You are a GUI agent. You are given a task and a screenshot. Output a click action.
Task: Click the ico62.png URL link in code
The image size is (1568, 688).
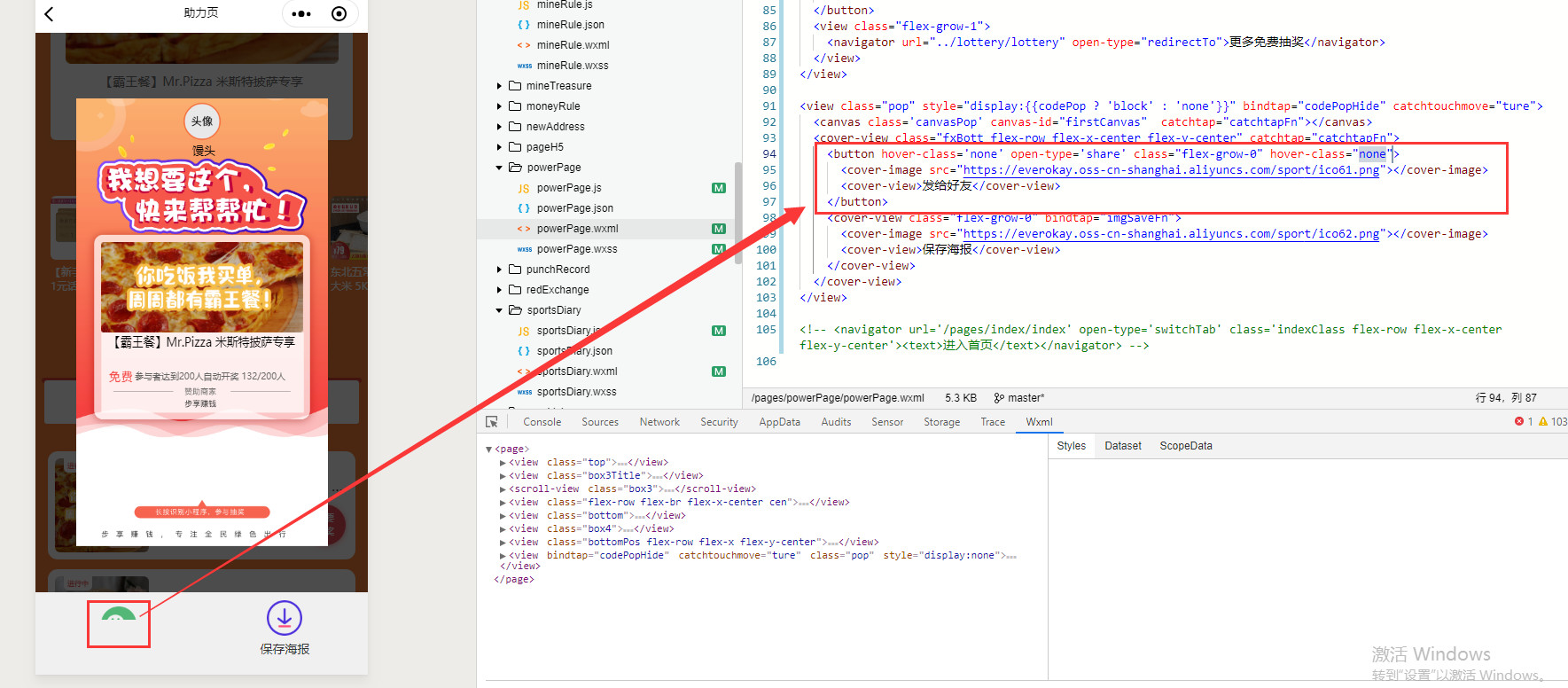pyautogui.click(x=1171, y=234)
